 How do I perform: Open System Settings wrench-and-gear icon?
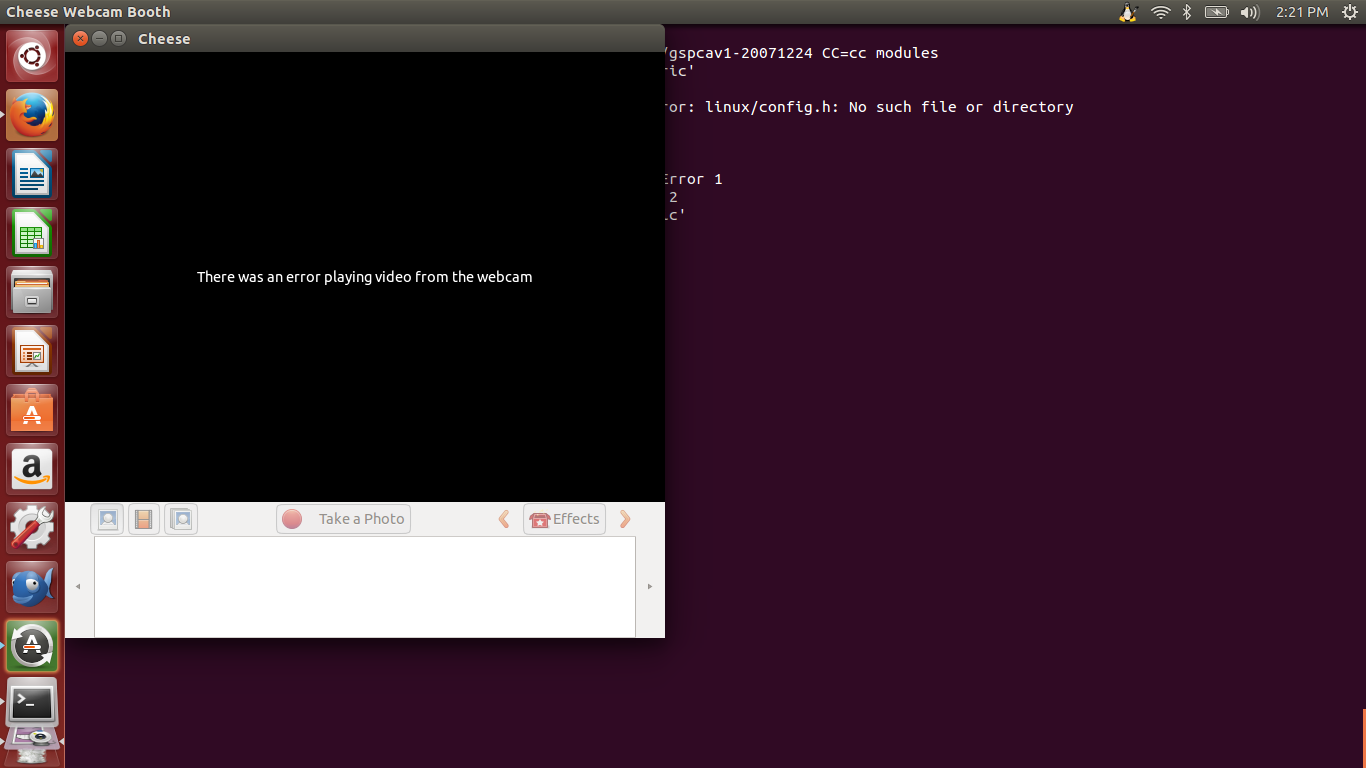[32, 528]
